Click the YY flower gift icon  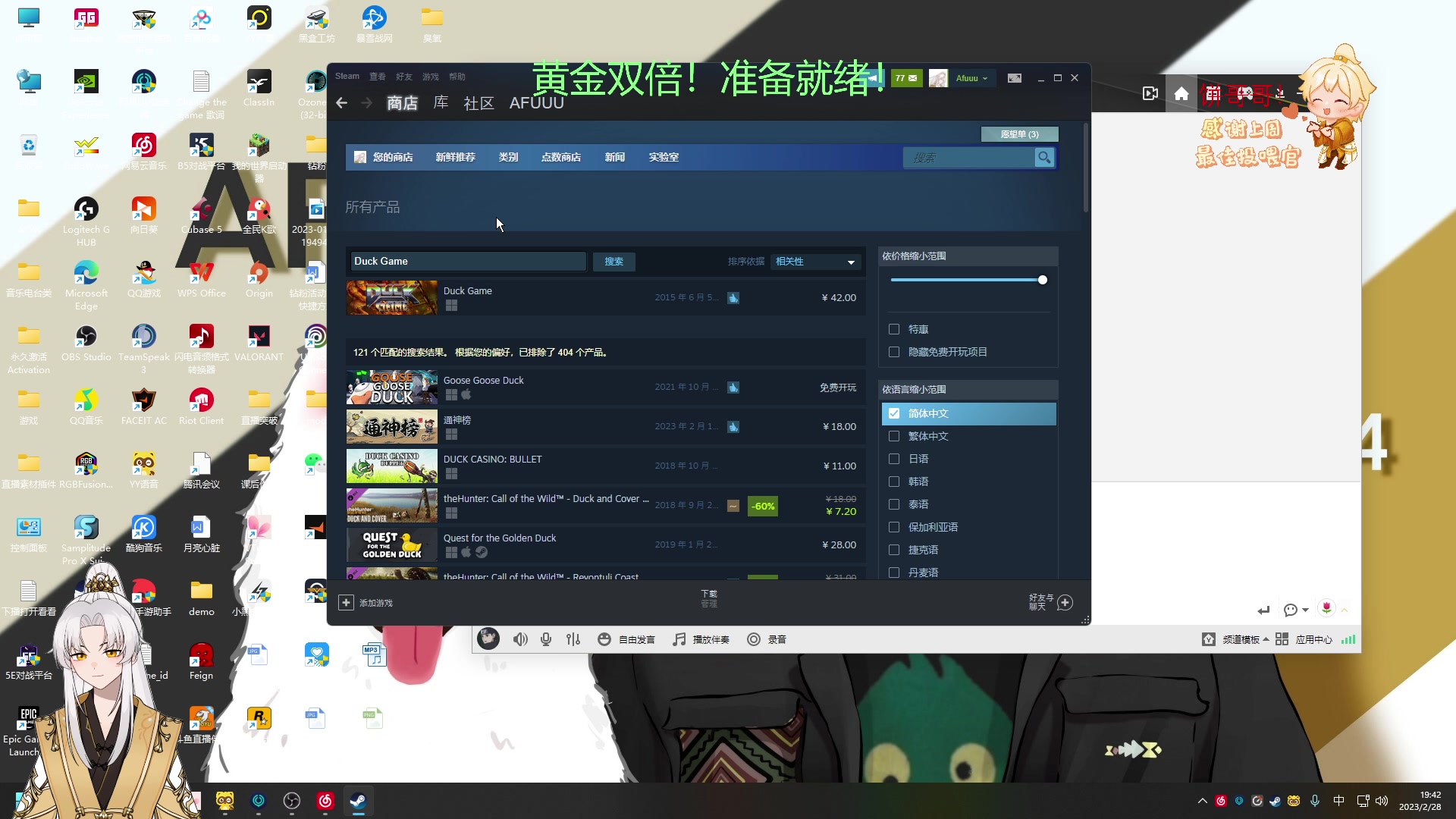point(1326,608)
